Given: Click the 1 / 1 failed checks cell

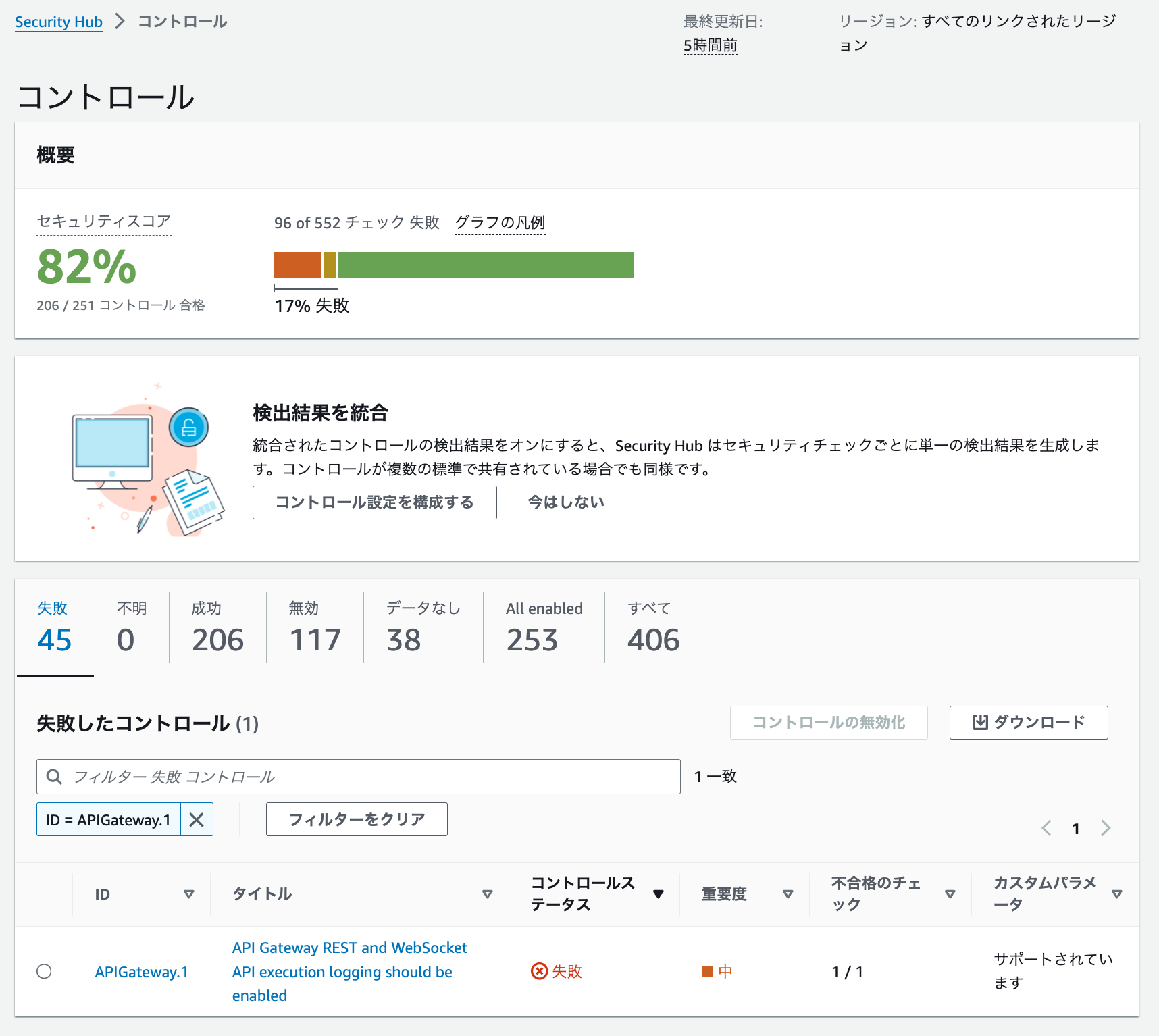Looking at the screenshot, I should pos(848,972).
